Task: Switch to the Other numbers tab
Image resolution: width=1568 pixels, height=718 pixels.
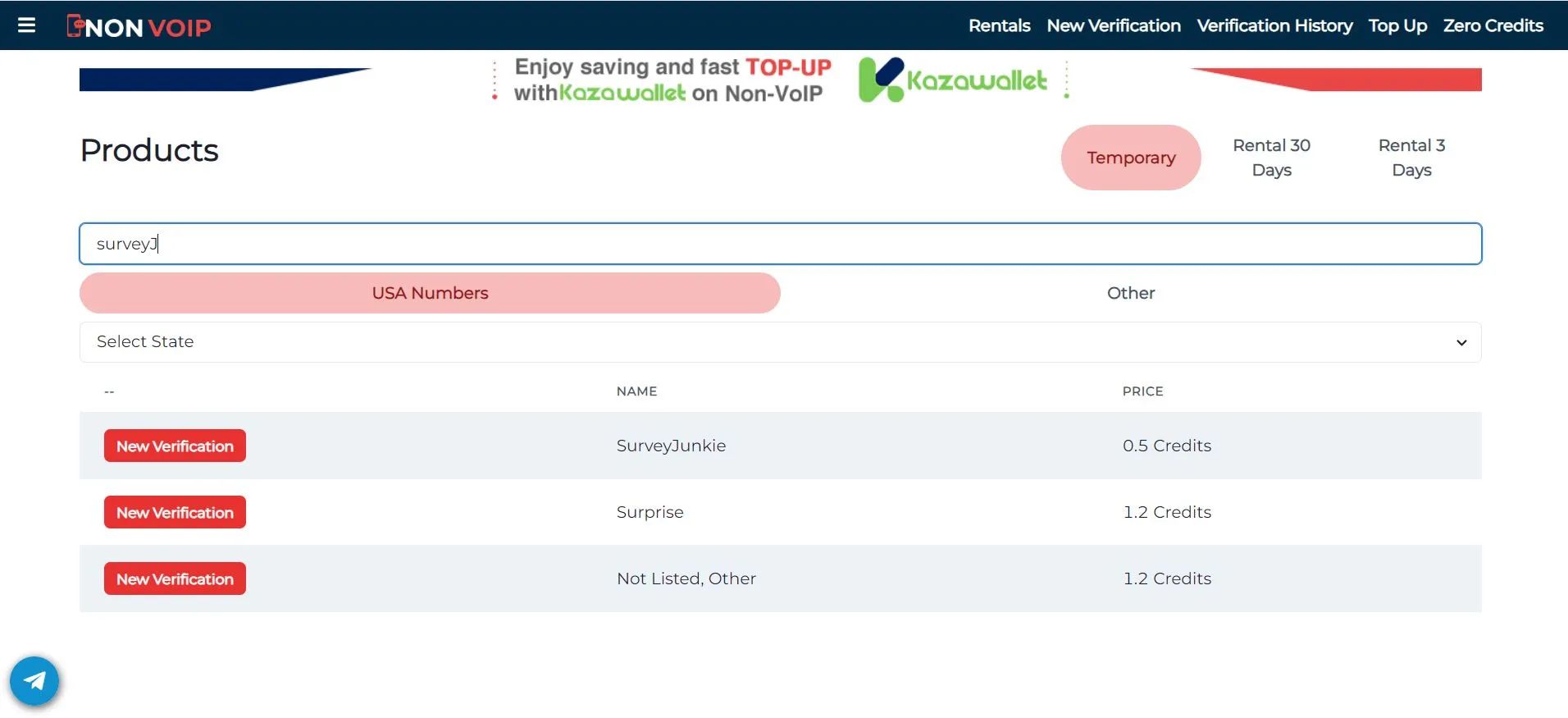Action: pos(1131,293)
